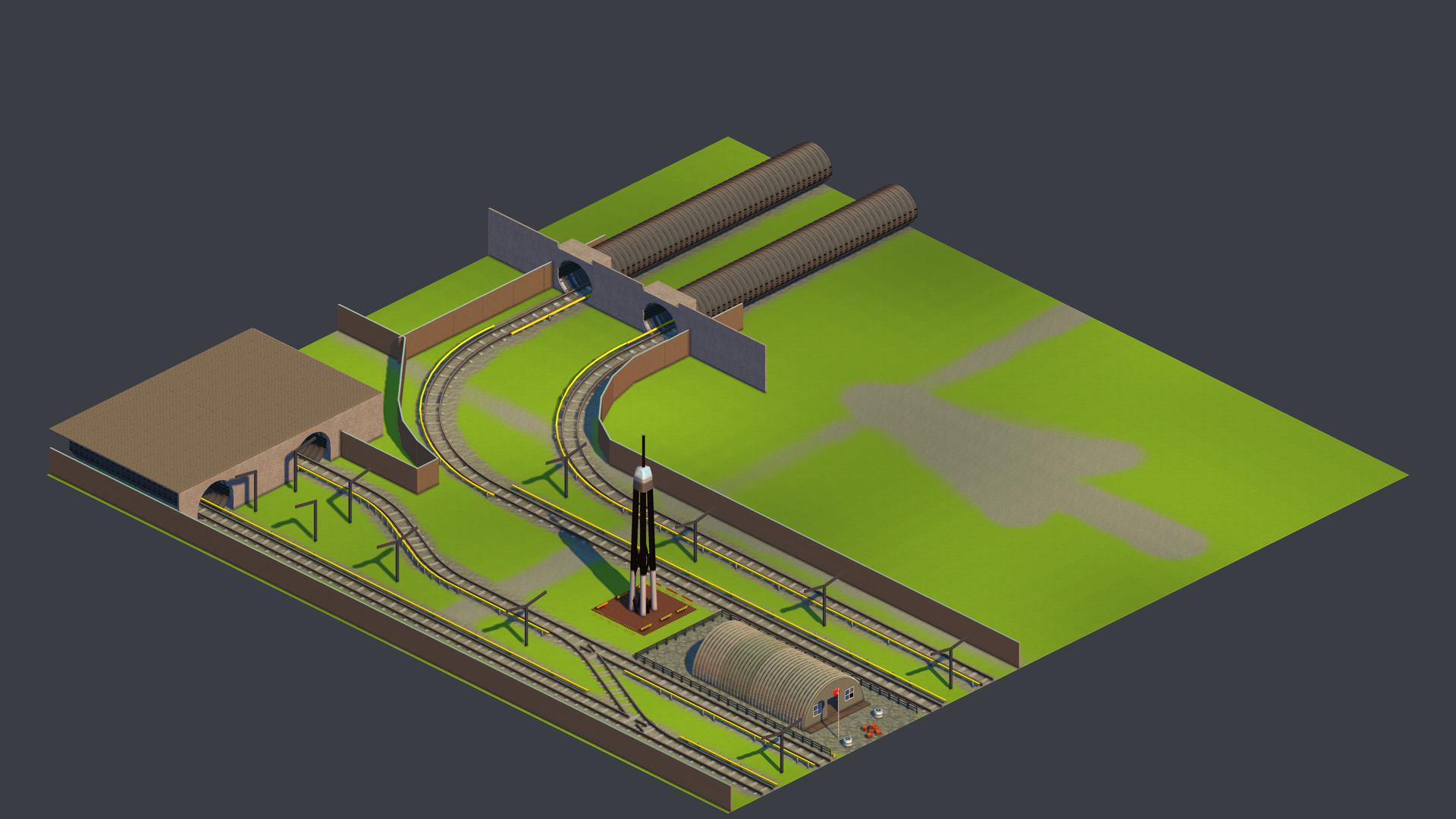Screen dimensions: 1456x819
Task: Select the pile of orange crates
Action: [x=872, y=730]
